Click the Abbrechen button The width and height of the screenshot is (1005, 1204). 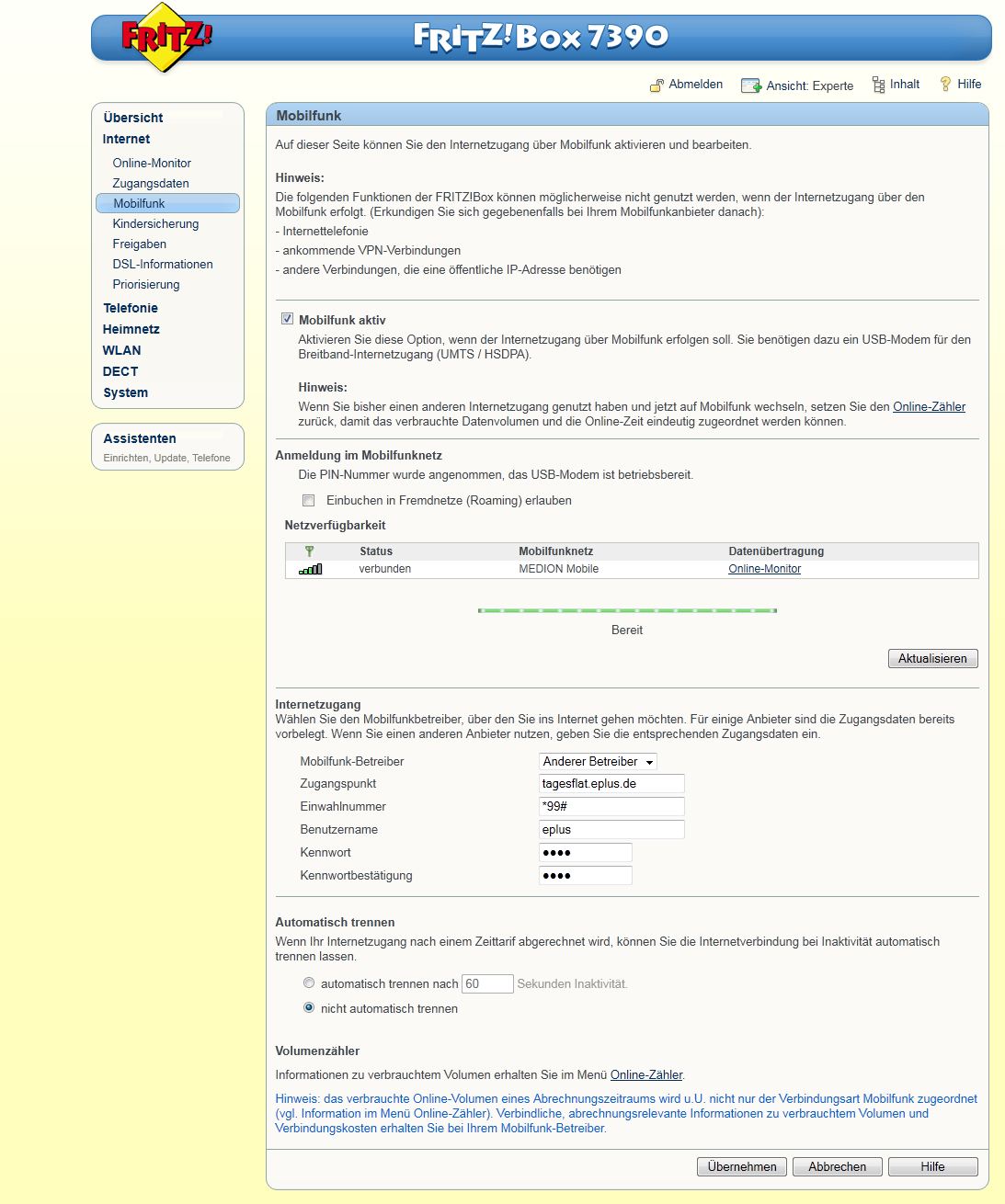coord(838,1166)
